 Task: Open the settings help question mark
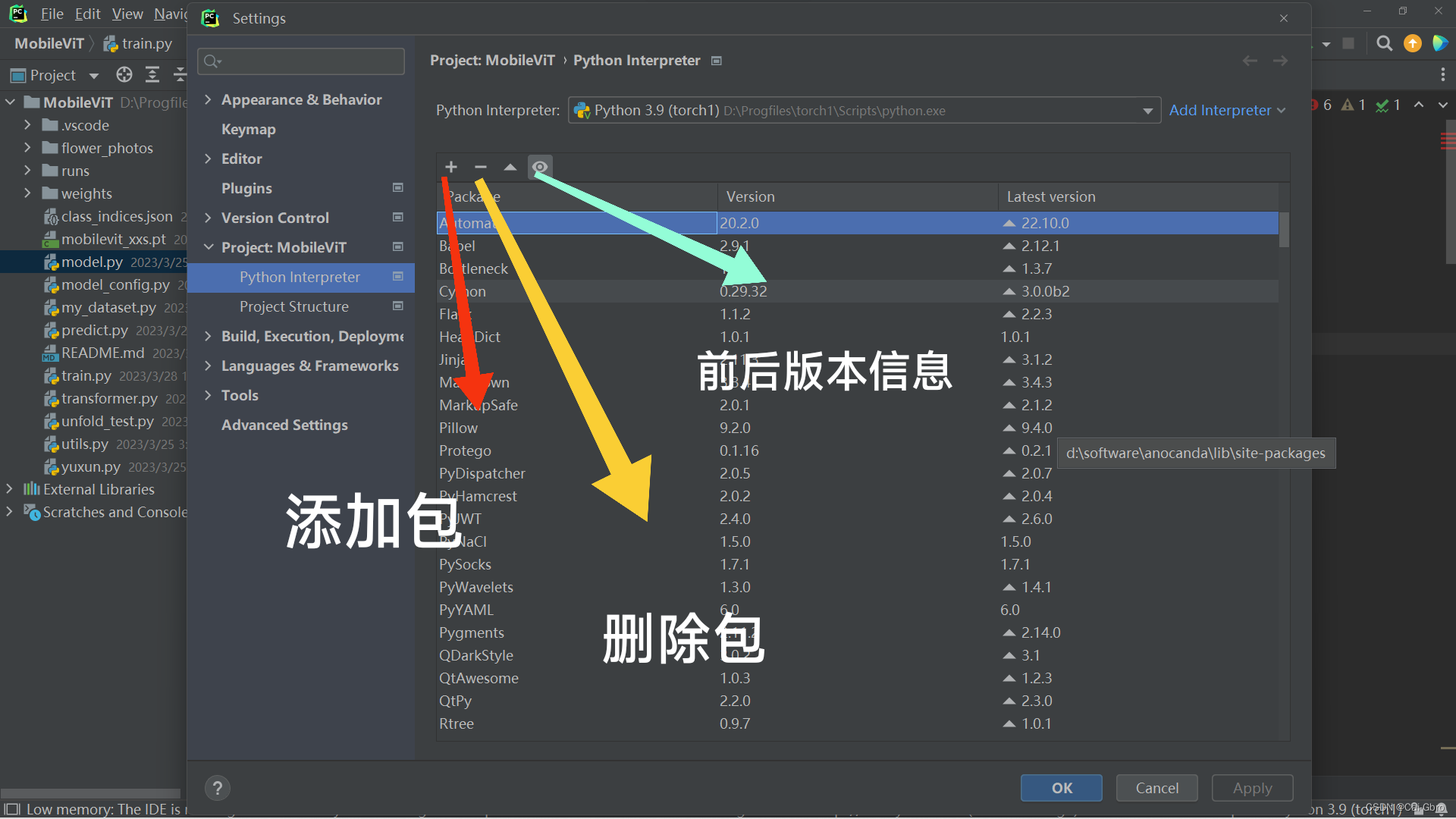[218, 788]
